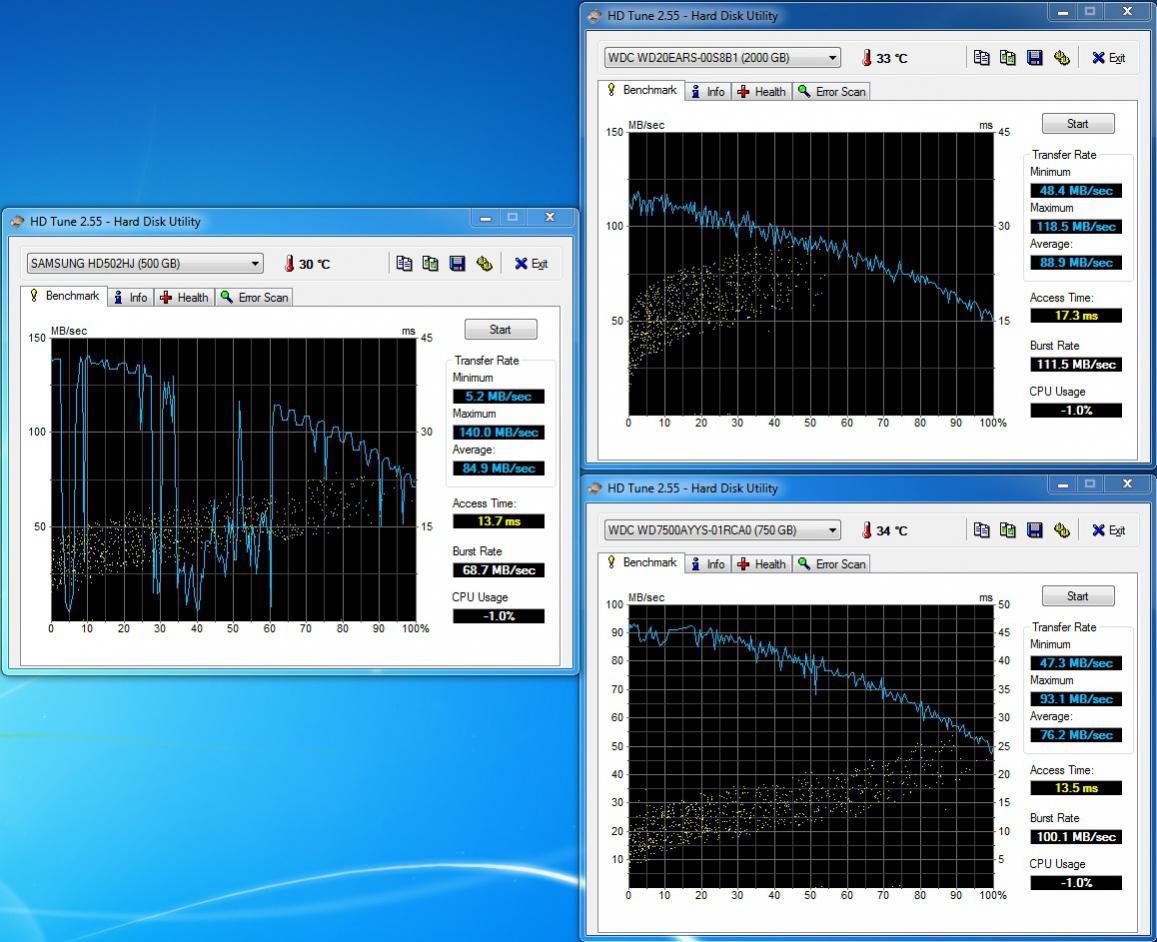Copy to clipboard icon in WD7500AYYS window

tap(981, 530)
